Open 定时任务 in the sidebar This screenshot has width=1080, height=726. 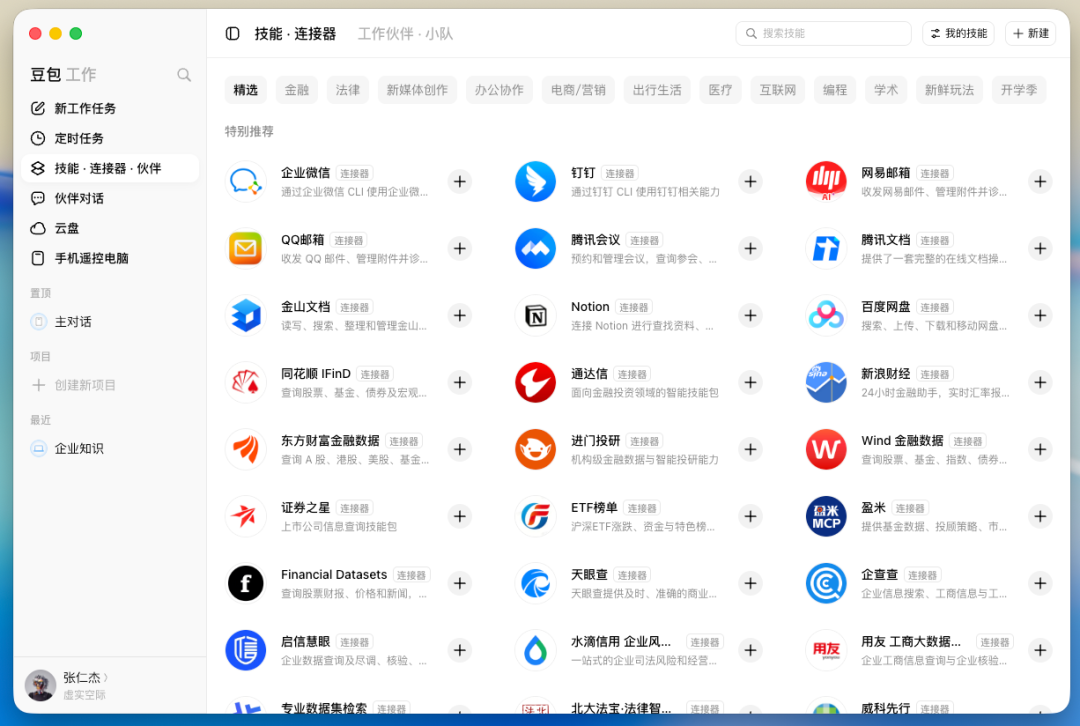coord(110,138)
